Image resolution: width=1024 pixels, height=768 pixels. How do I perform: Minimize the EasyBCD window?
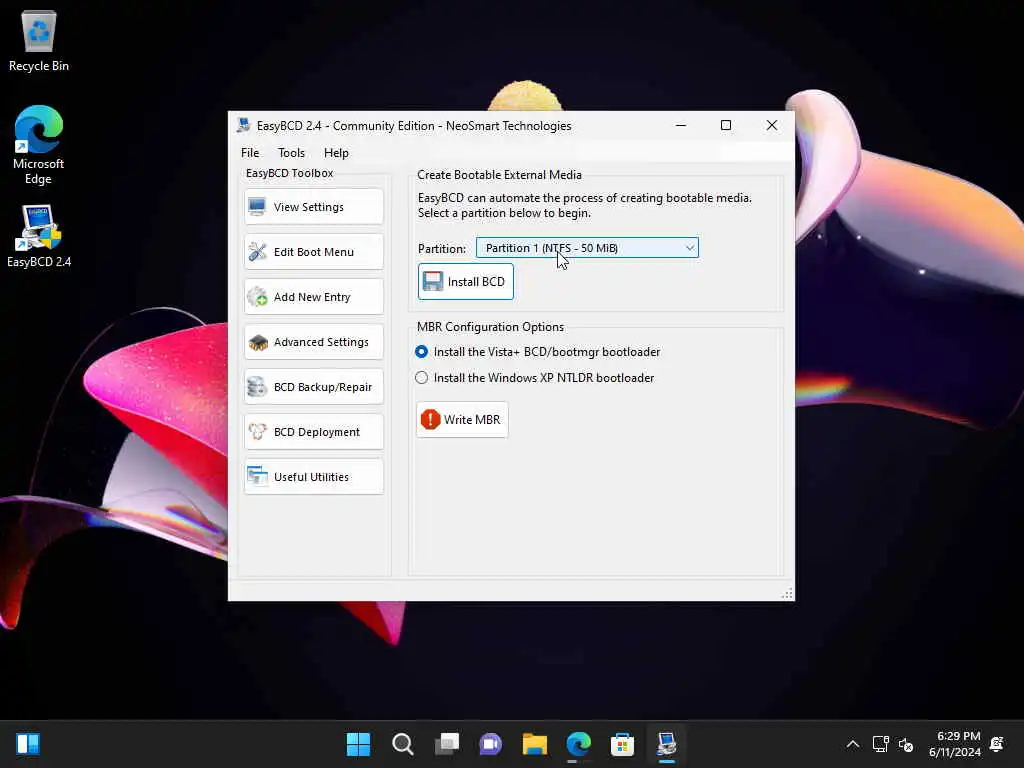pyautogui.click(x=681, y=125)
